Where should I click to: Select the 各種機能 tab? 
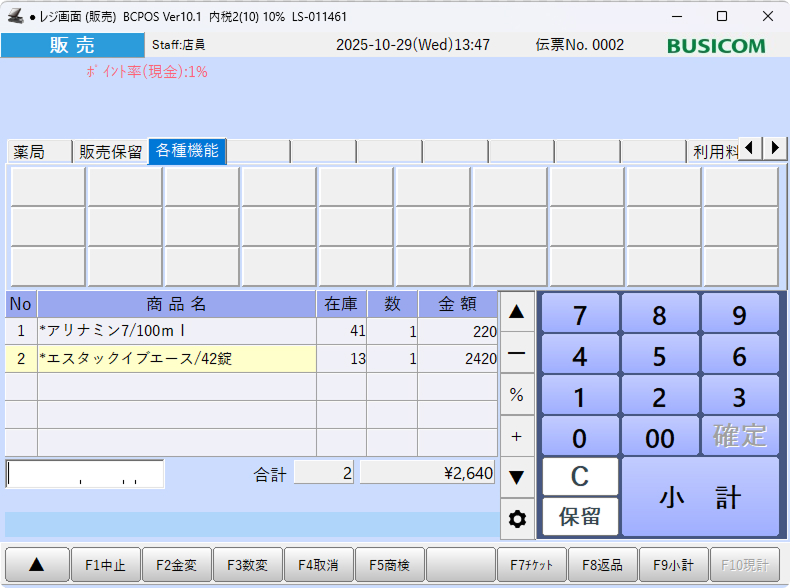click(x=187, y=151)
